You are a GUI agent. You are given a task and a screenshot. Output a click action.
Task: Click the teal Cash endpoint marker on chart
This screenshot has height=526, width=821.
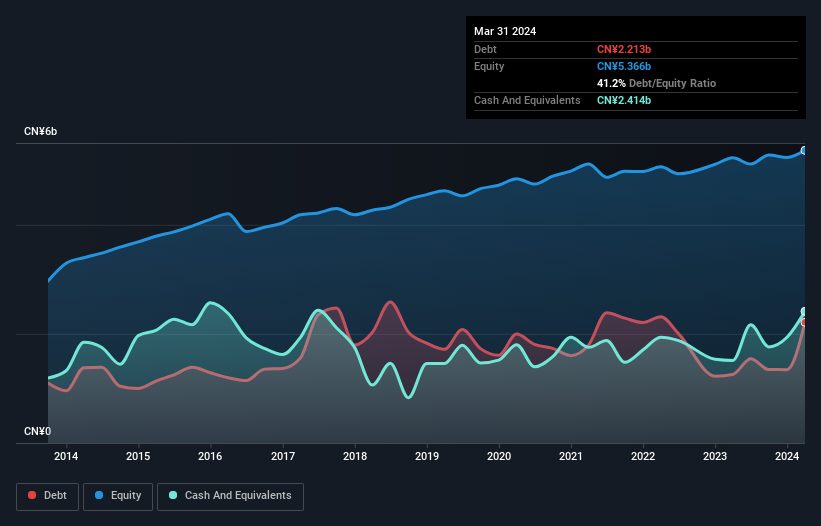[804, 312]
